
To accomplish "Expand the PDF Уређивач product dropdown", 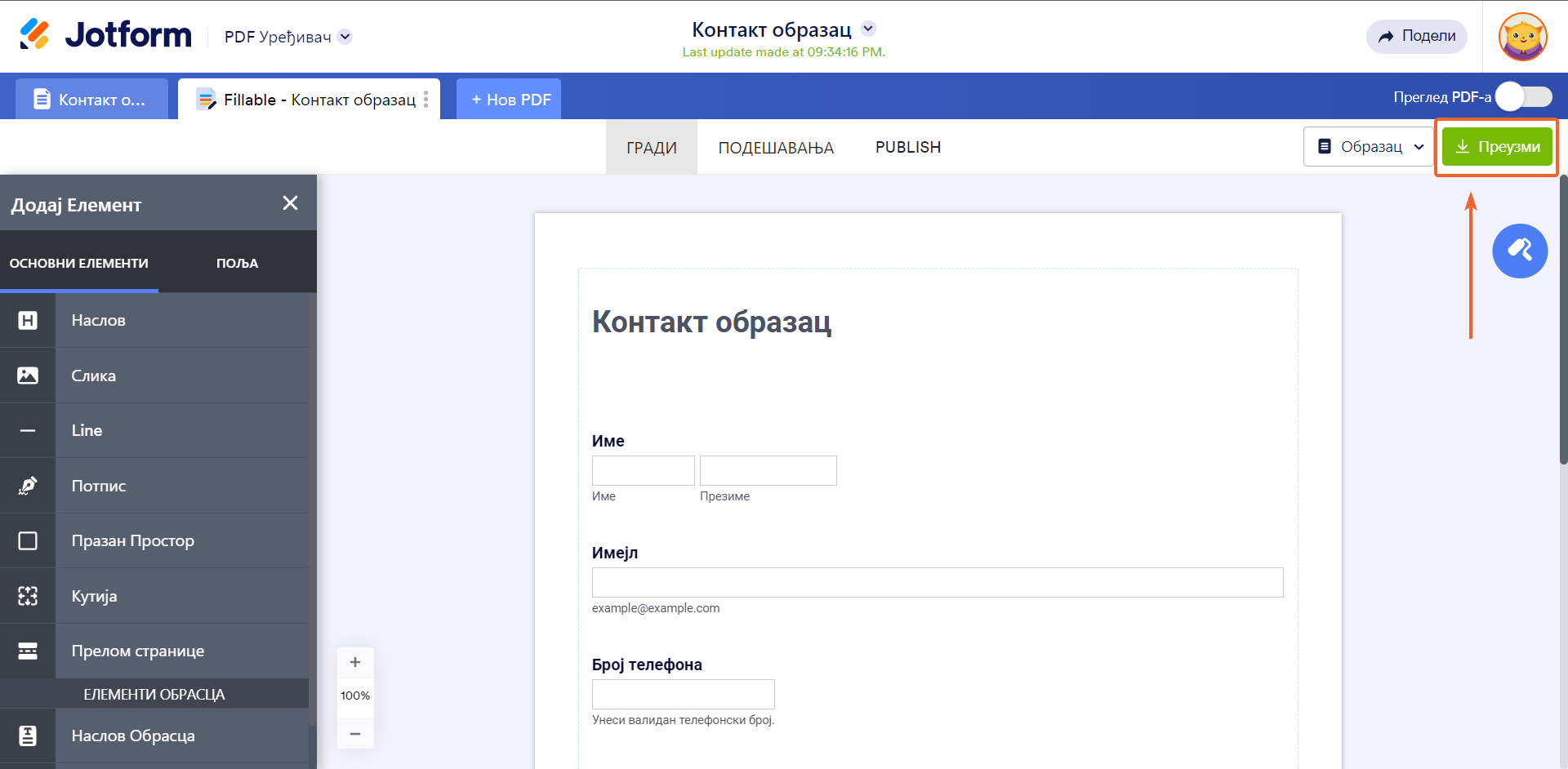I will click(x=345, y=37).
